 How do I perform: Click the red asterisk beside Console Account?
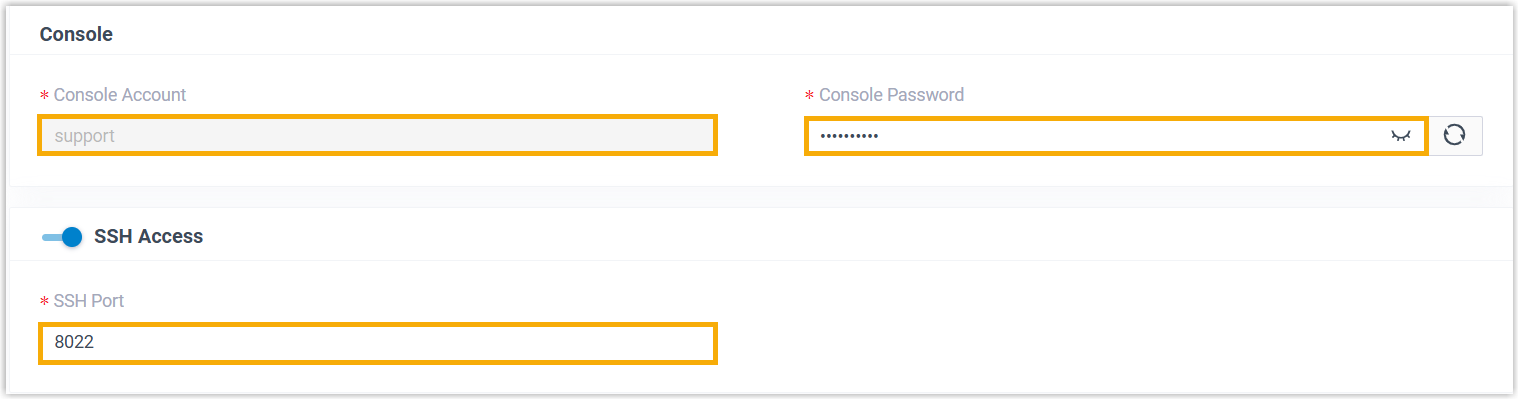[44, 96]
